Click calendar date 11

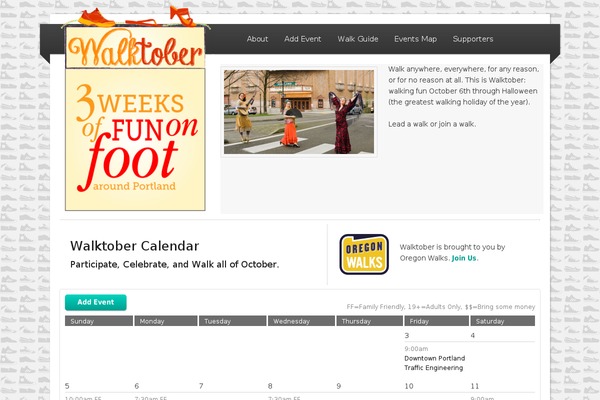[474, 386]
